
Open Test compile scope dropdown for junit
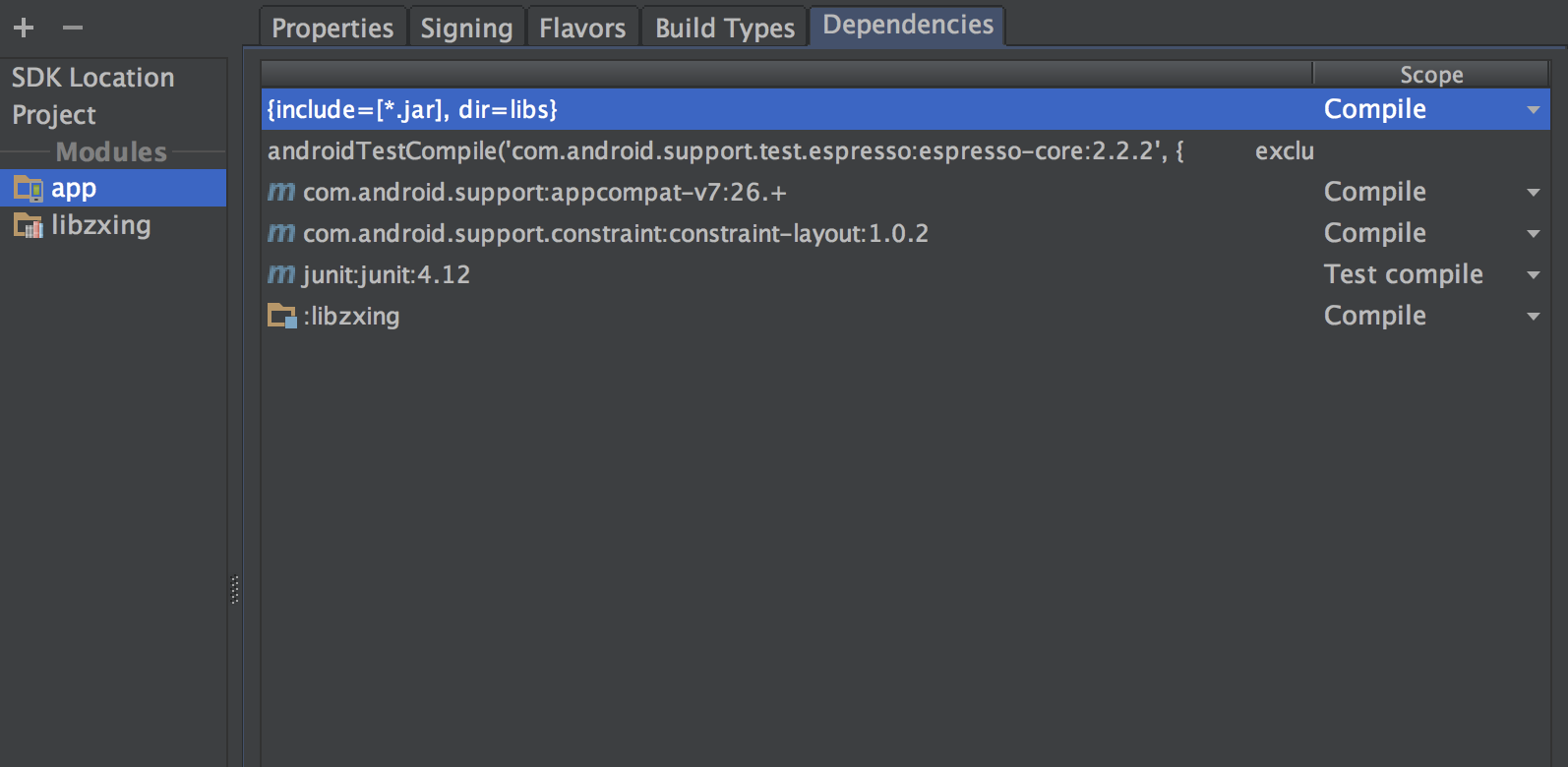[x=1533, y=275]
